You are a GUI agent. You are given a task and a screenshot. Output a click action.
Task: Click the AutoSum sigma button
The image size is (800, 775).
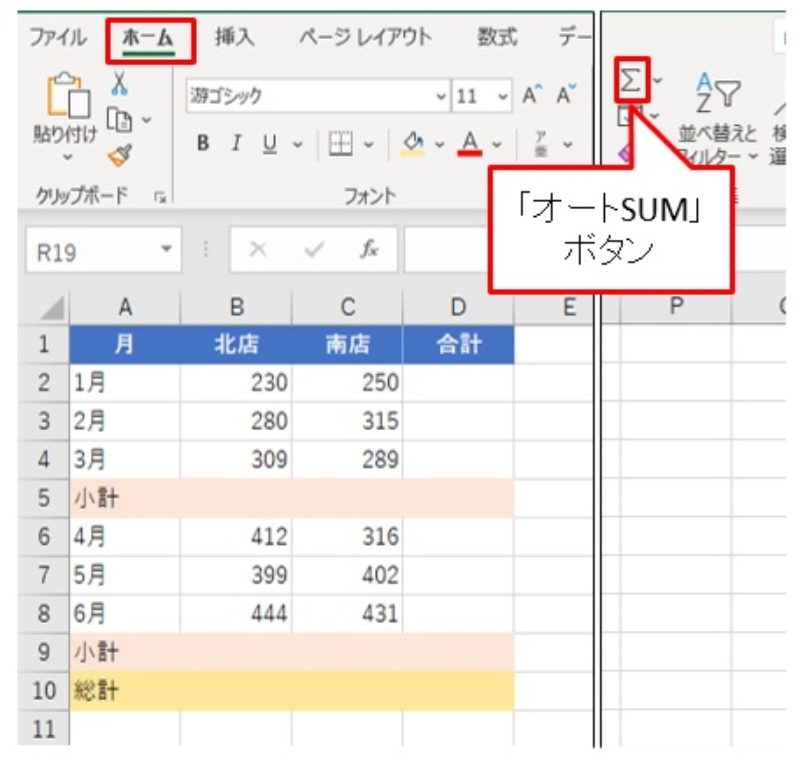[631, 79]
